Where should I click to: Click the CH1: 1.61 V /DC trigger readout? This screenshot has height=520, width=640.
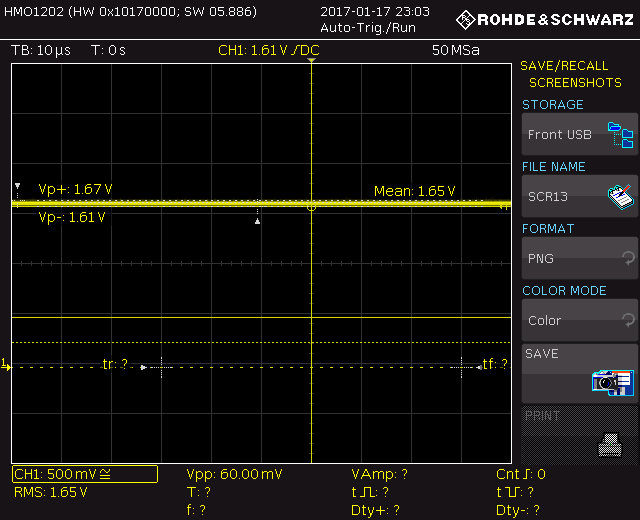269,50
